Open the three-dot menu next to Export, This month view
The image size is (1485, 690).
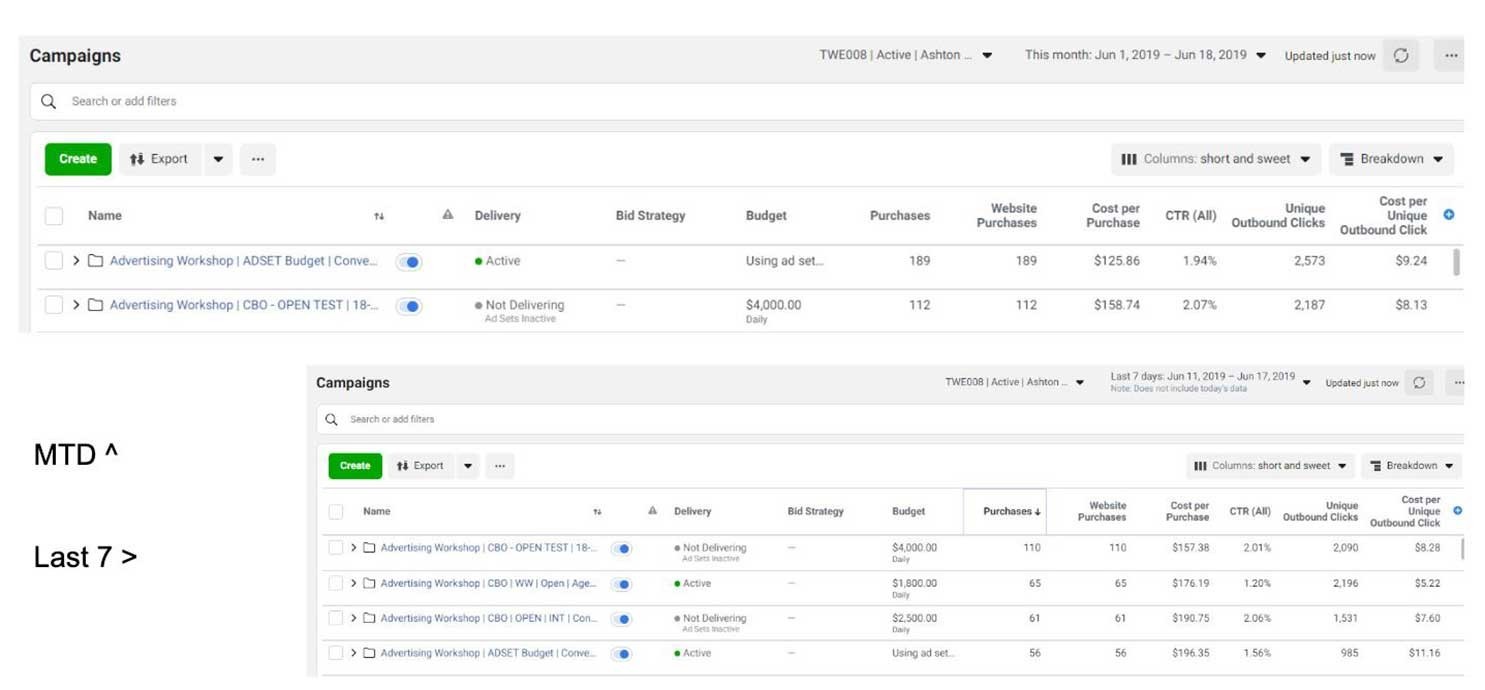(258, 159)
